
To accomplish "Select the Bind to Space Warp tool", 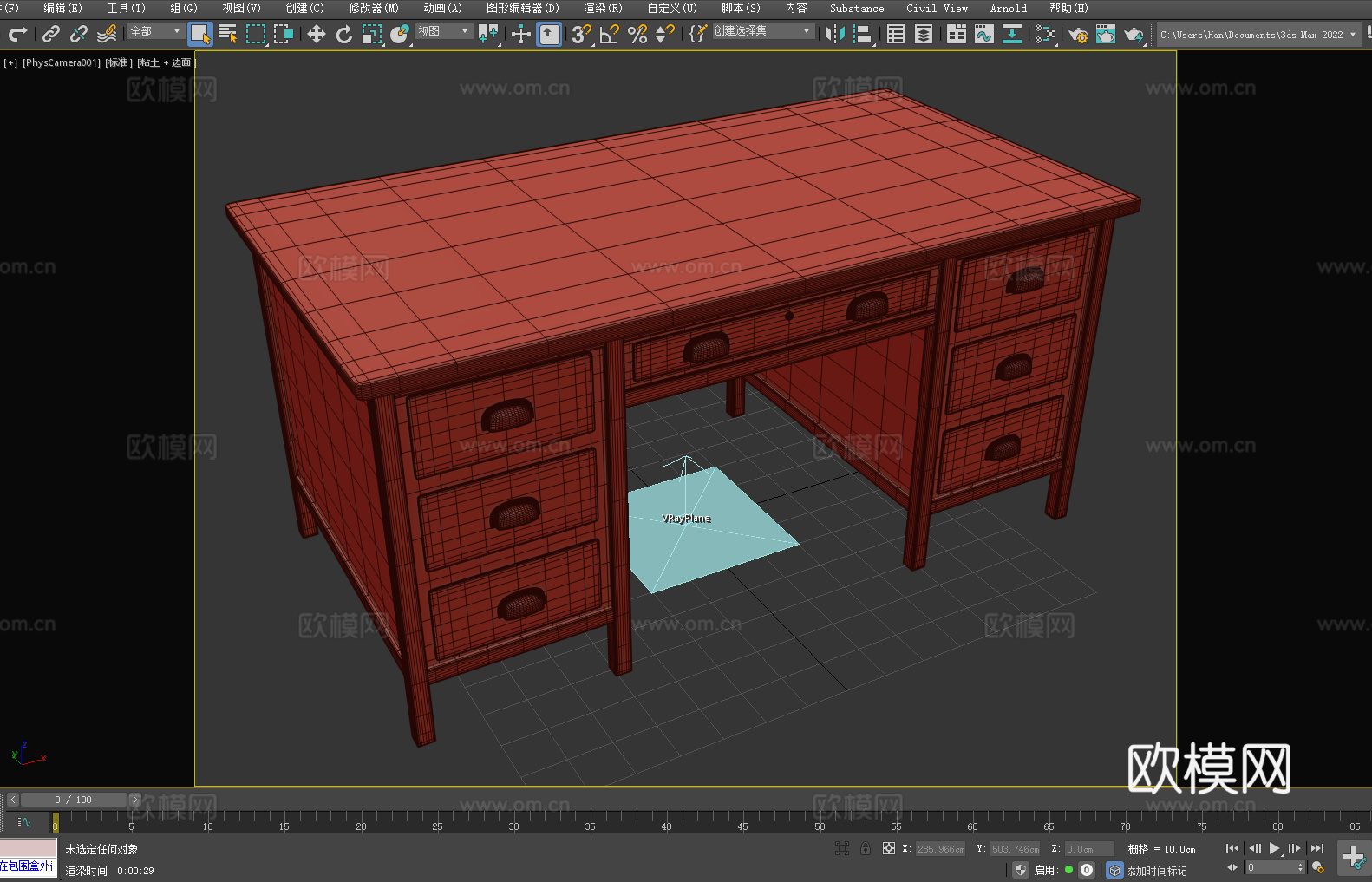I will click(107, 34).
